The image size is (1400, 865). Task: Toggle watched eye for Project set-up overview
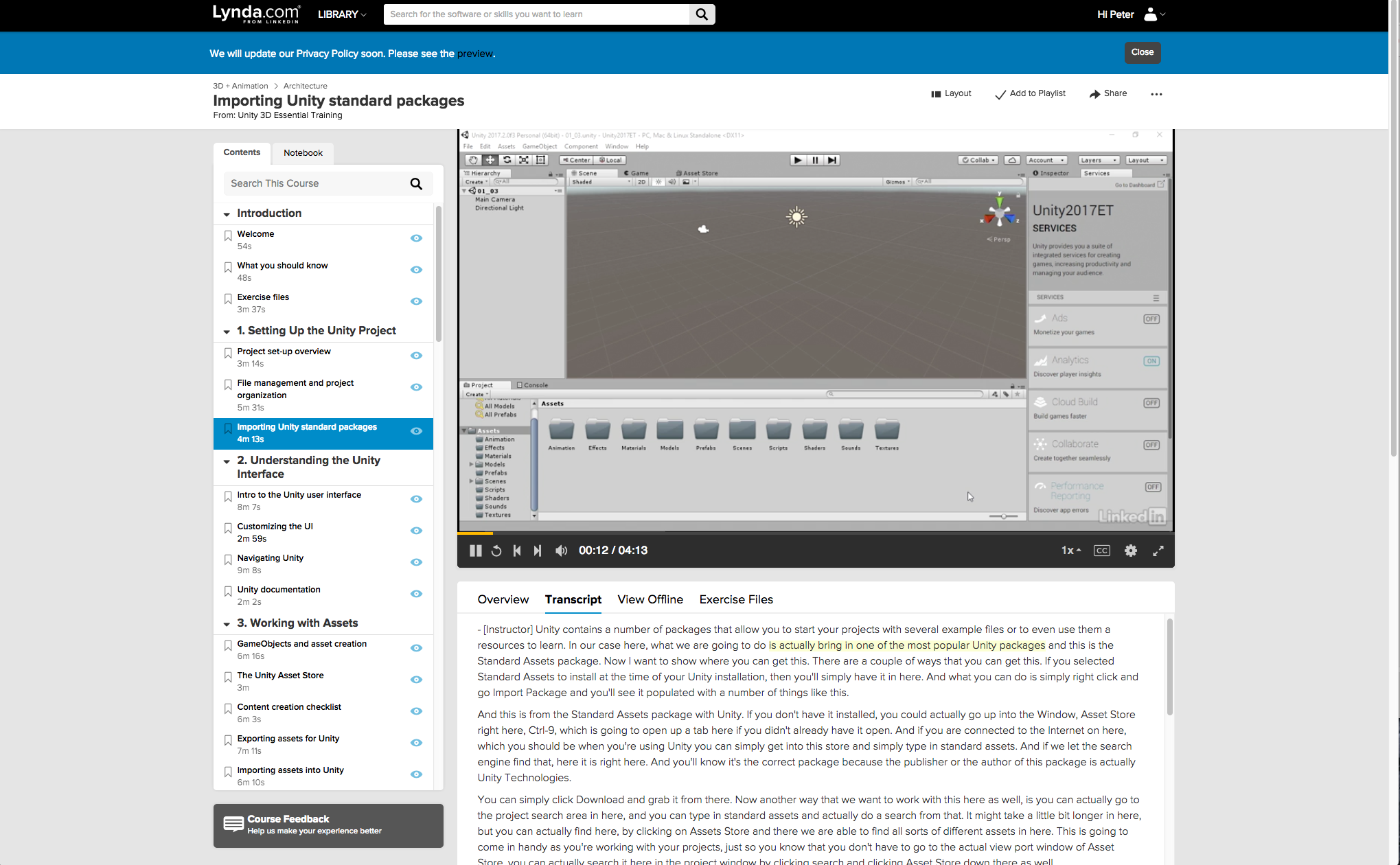[x=416, y=356]
